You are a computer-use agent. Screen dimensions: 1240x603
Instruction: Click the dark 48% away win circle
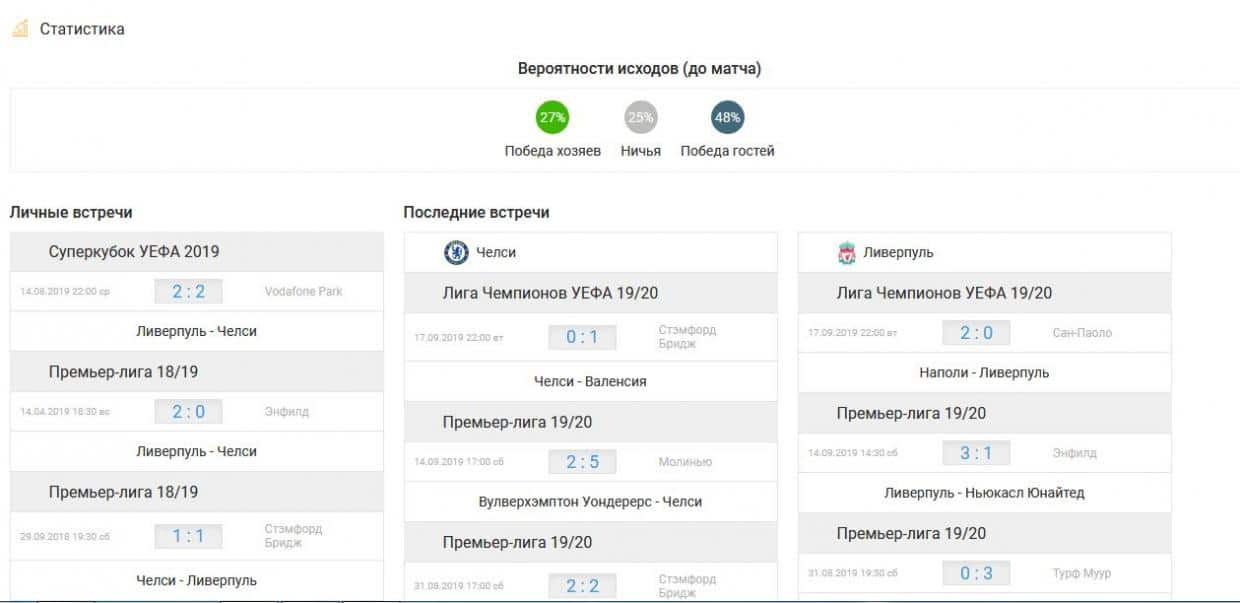[x=727, y=117]
